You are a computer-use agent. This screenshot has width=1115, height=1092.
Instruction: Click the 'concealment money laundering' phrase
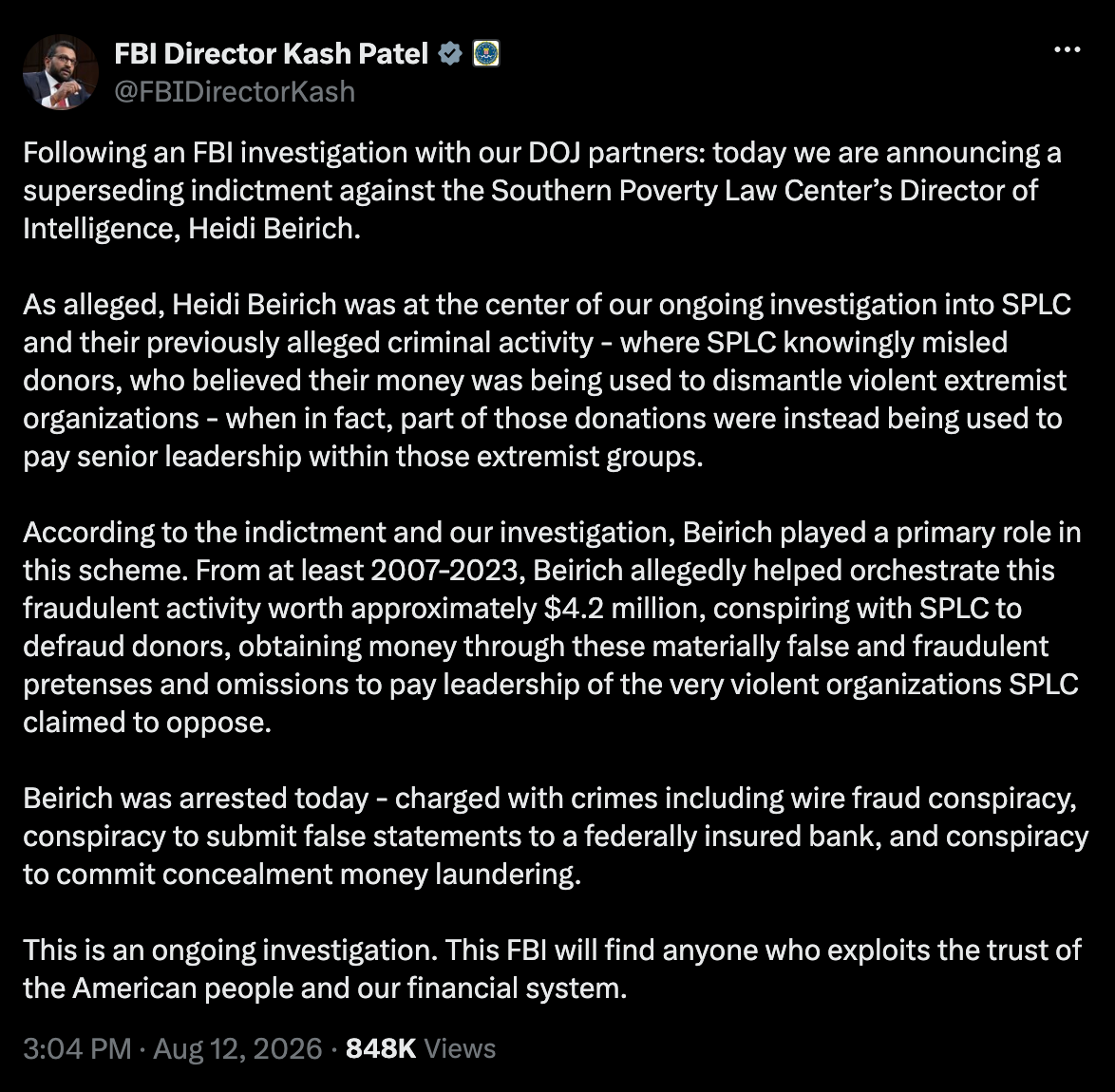pos(371,875)
